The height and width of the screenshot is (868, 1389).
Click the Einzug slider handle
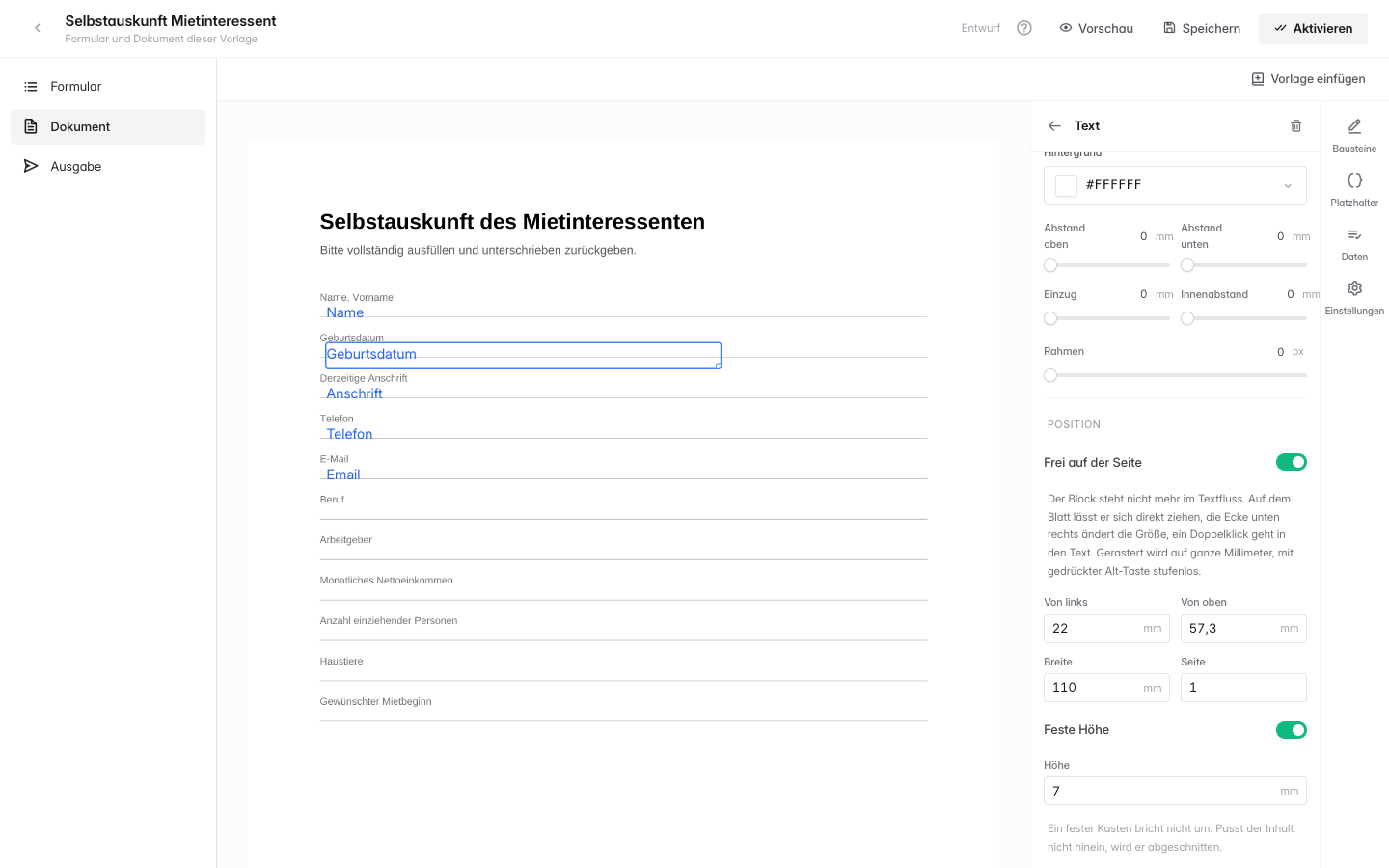[x=1050, y=318]
